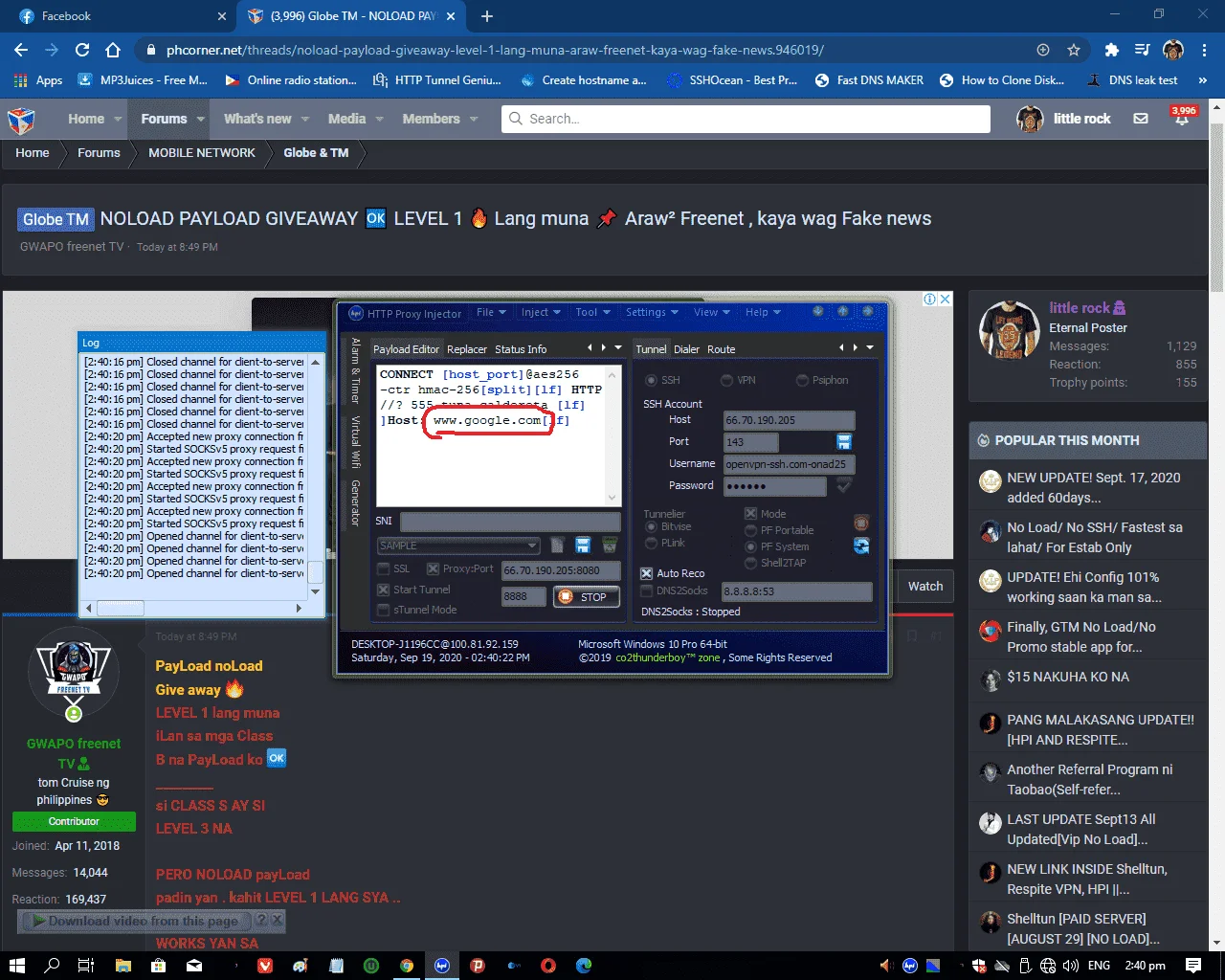The width and height of the screenshot is (1225, 980).
Task: Click the browser home icon
Action: [x=113, y=50]
